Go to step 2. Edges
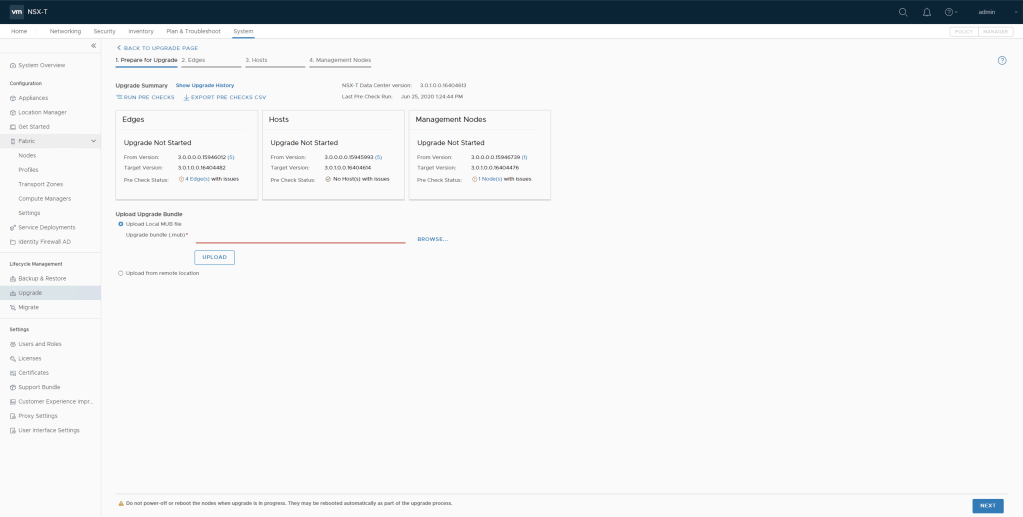 (193, 60)
